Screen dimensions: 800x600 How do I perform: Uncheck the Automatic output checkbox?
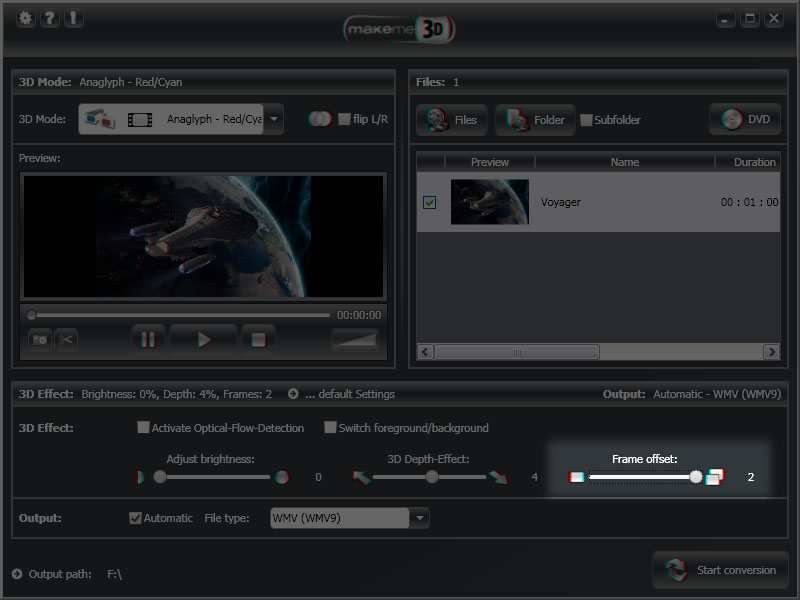tap(135, 518)
